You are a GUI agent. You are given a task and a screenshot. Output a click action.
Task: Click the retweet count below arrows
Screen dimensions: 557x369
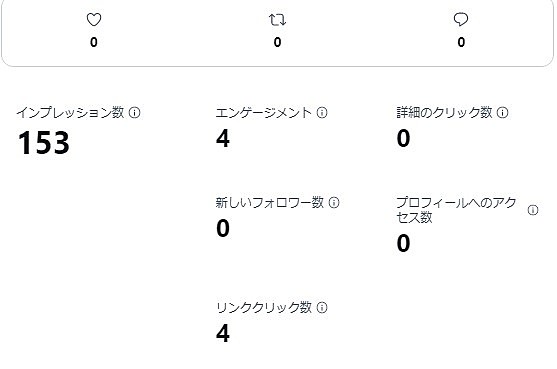coord(277,42)
